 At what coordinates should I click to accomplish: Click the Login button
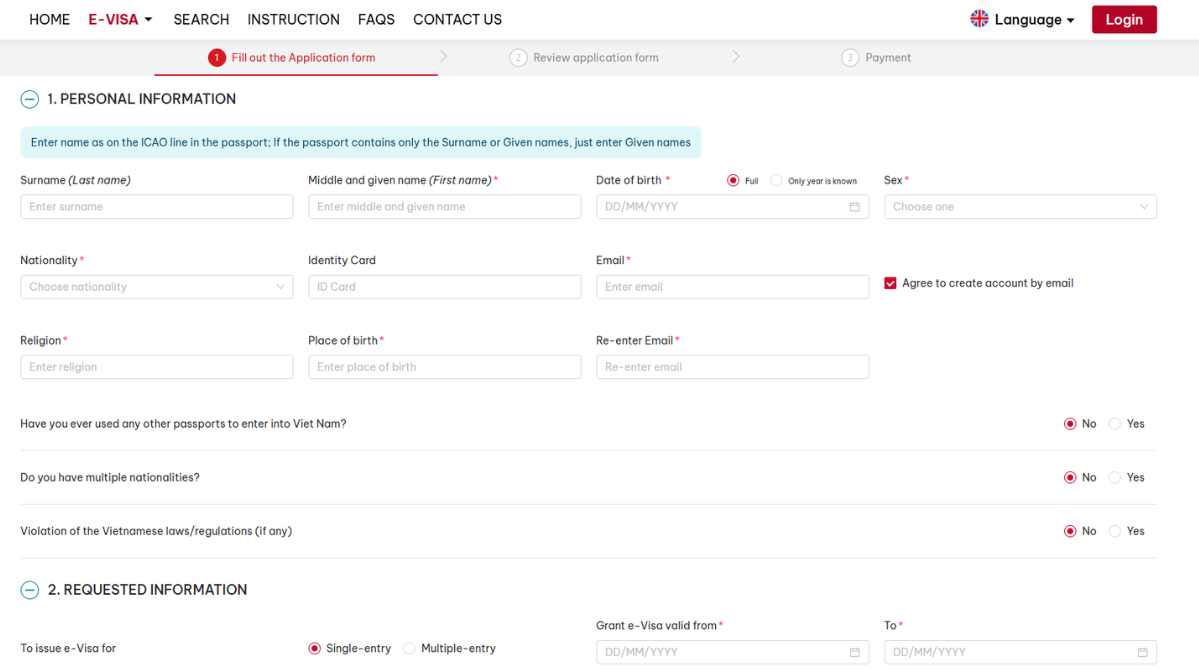(1123, 19)
